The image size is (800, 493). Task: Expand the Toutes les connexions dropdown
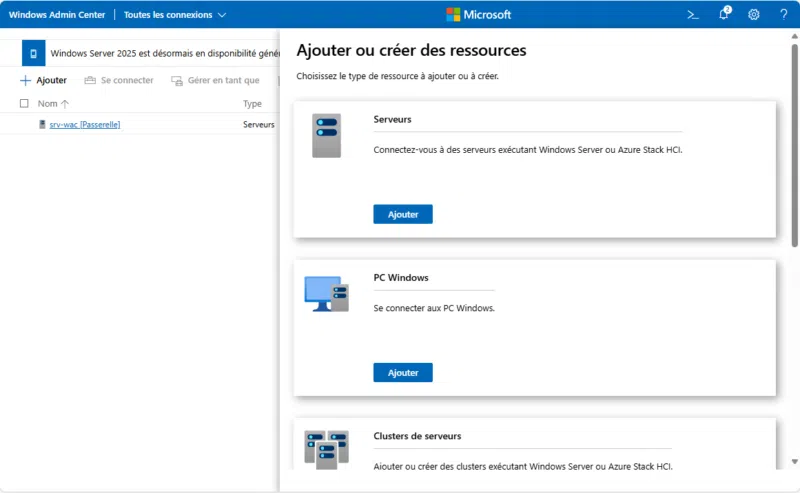(x=175, y=15)
